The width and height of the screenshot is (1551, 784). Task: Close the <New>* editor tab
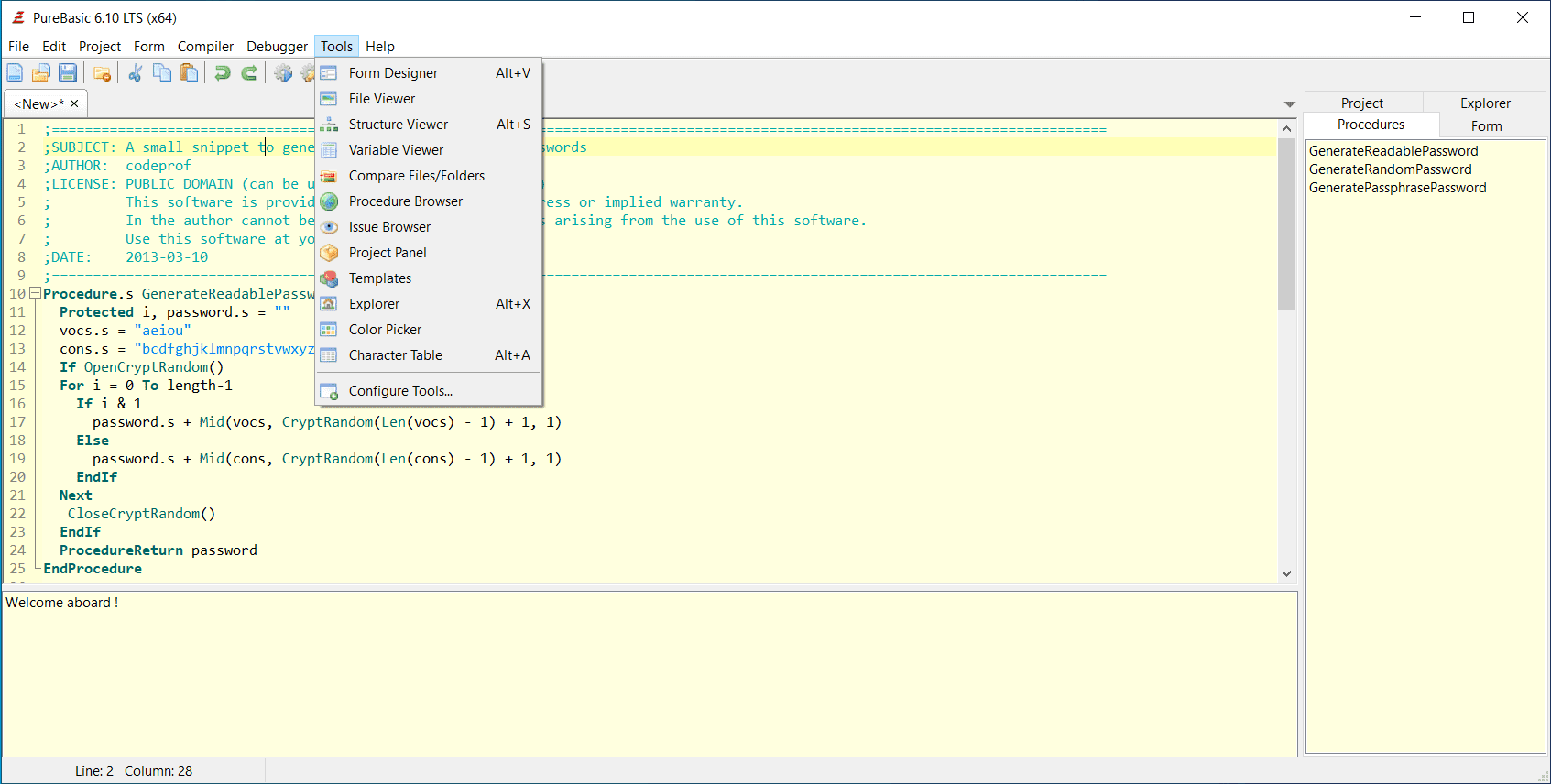pyautogui.click(x=74, y=104)
